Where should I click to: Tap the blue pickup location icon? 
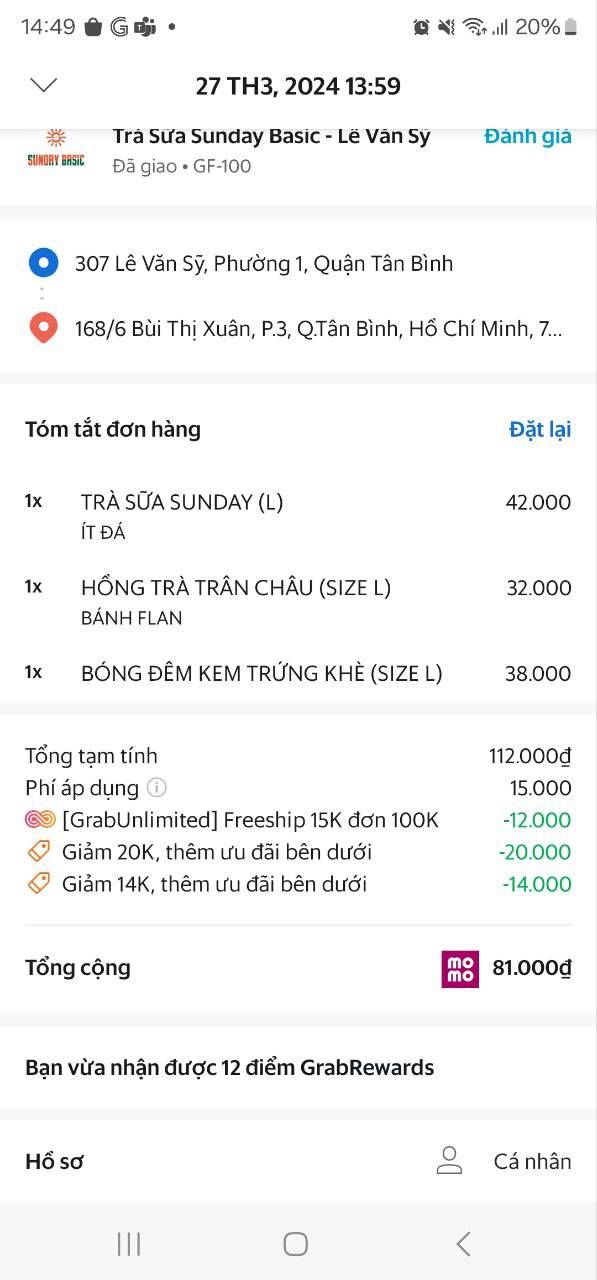coord(43,264)
